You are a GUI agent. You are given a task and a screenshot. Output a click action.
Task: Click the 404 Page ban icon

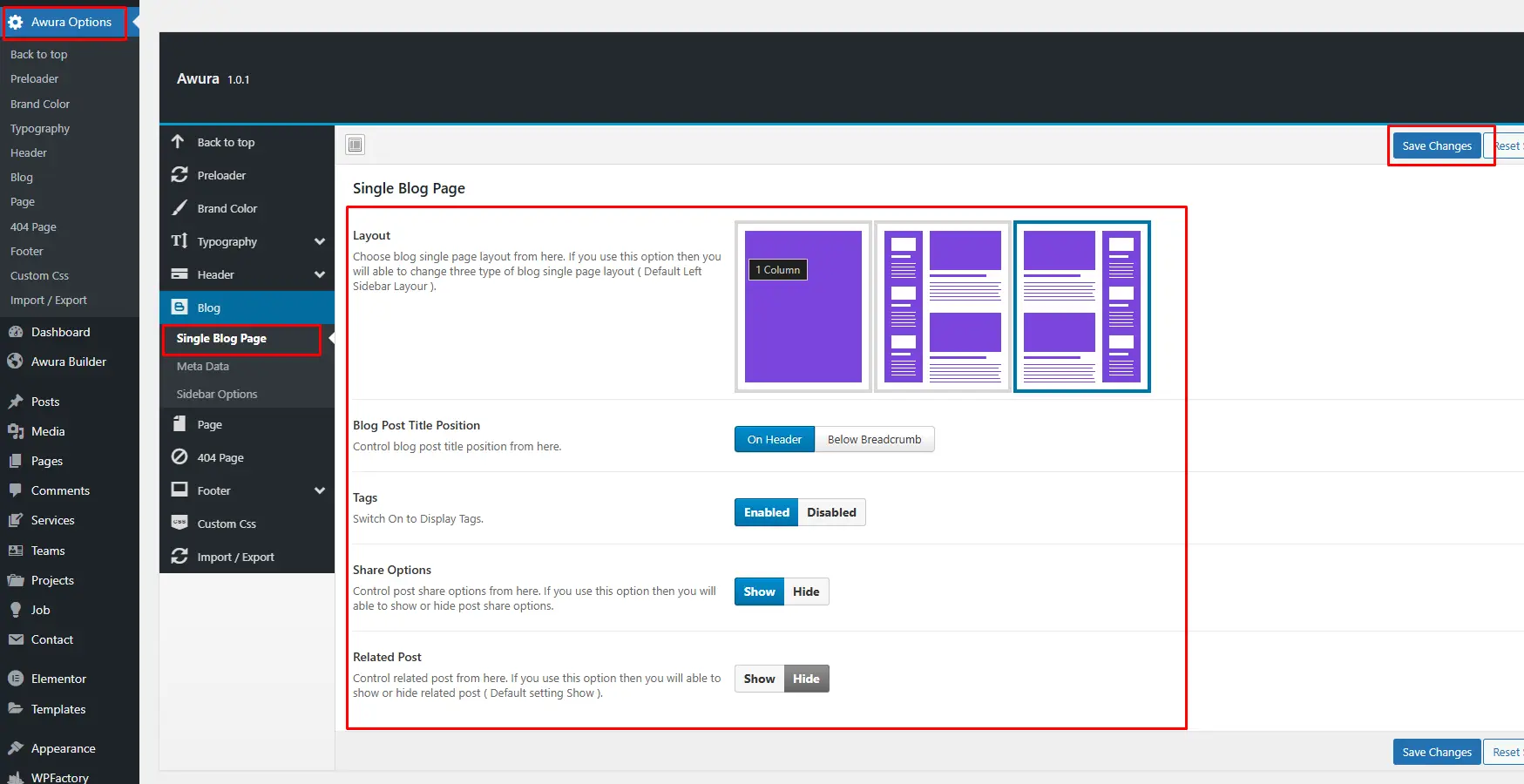tap(179, 456)
